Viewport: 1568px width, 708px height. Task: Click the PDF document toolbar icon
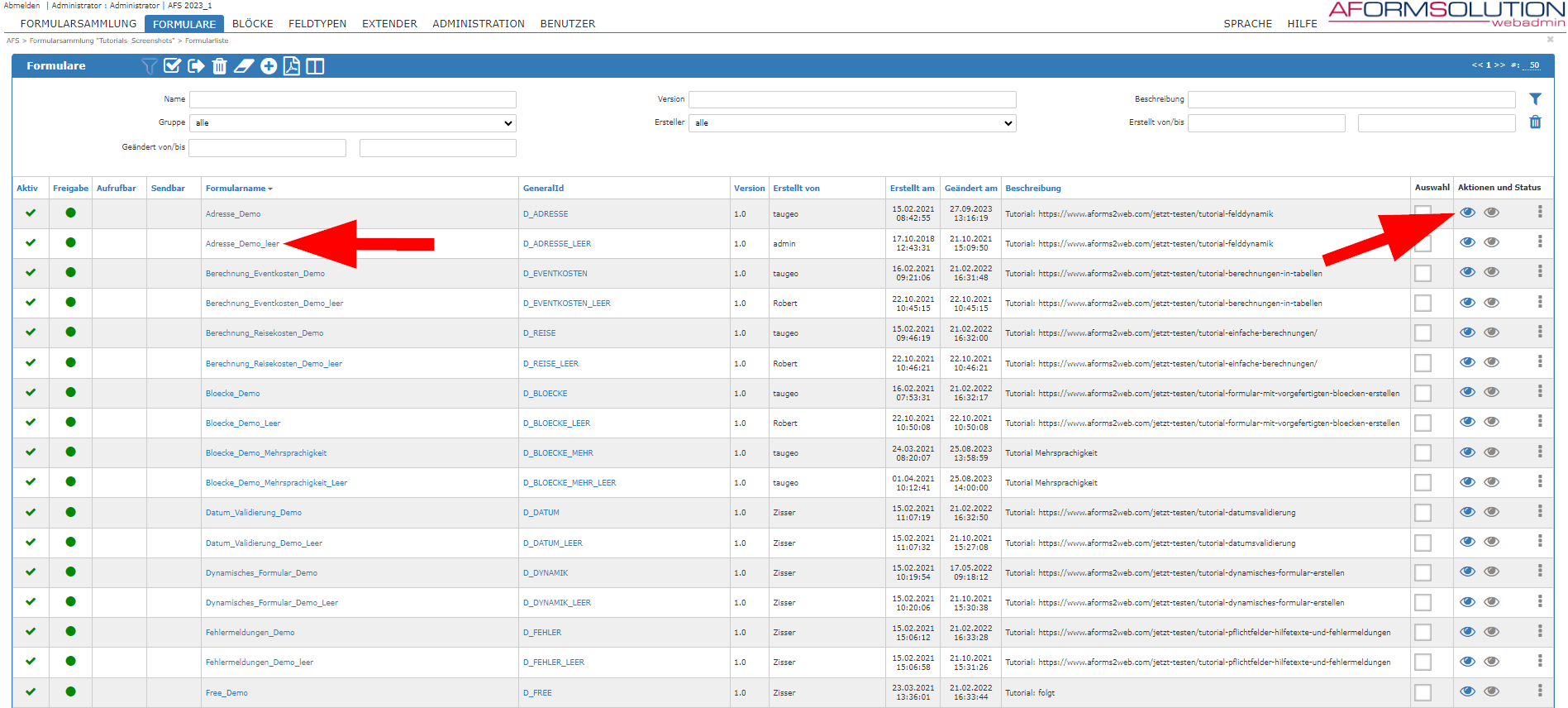tap(292, 66)
